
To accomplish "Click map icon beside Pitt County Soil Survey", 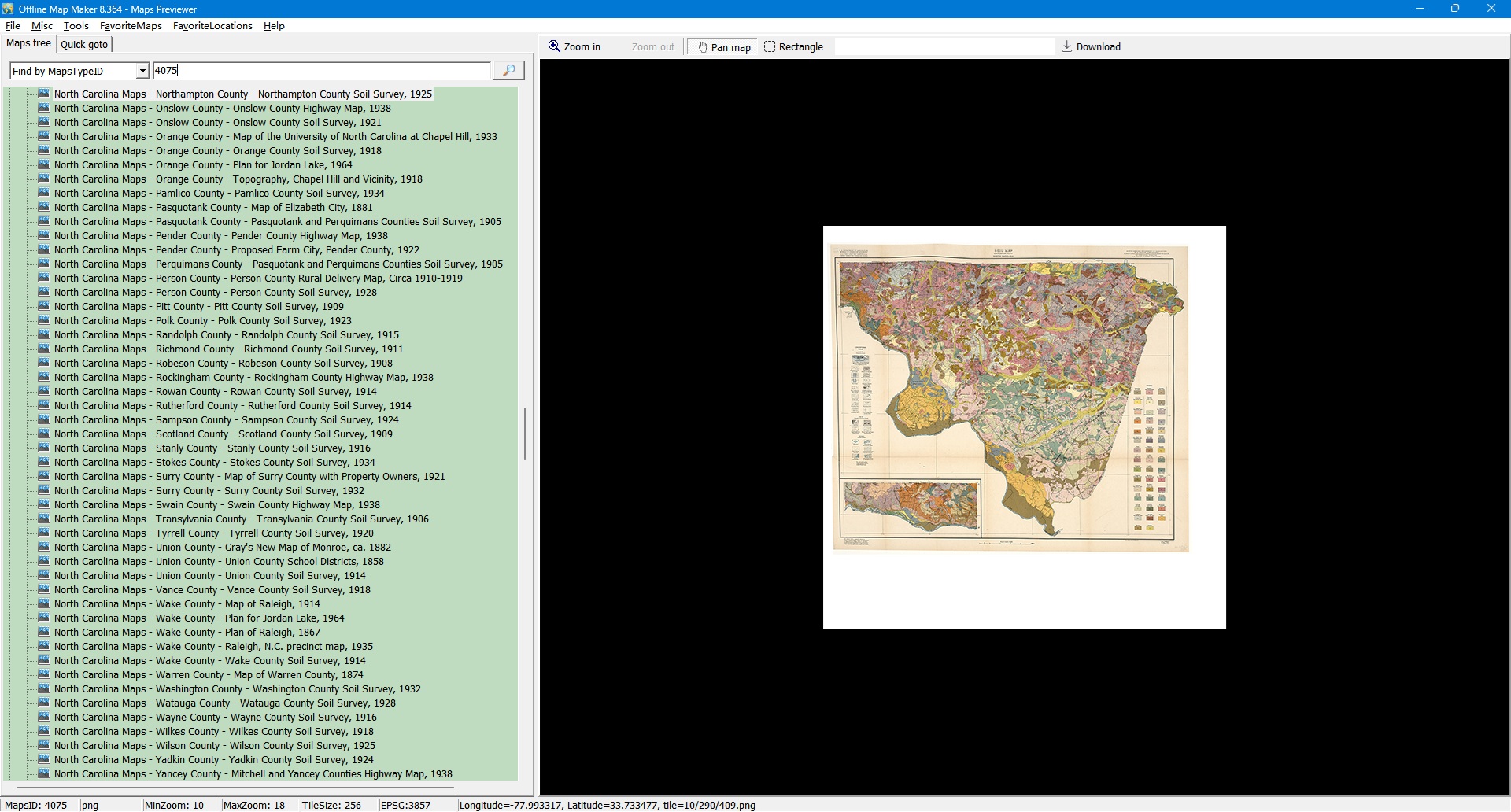I will click(44, 306).
